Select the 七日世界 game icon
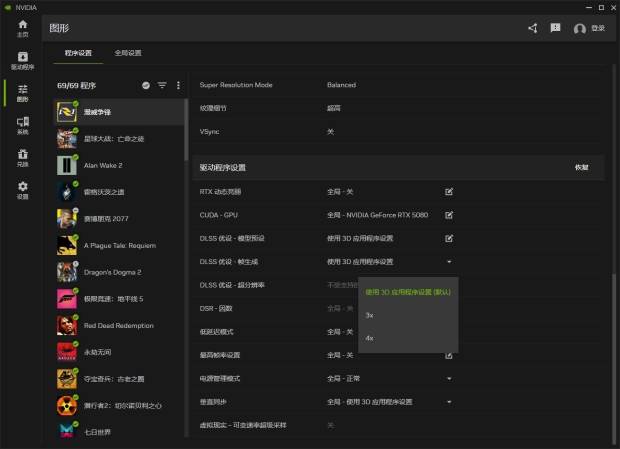This screenshot has width=620, height=449. pyautogui.click(x=66, y=431)
